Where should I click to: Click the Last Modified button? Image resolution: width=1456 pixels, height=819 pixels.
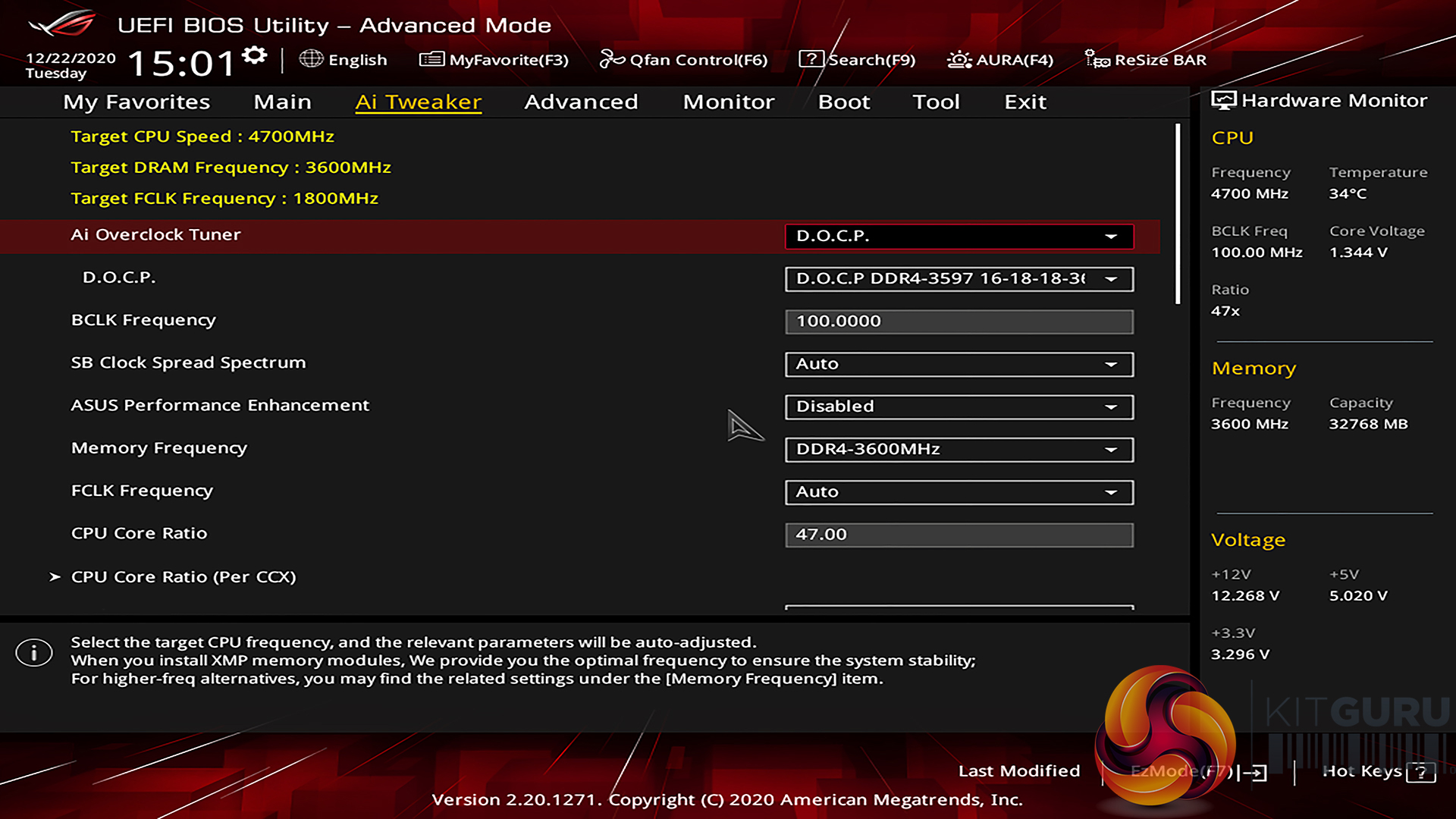coord(1018,771)
